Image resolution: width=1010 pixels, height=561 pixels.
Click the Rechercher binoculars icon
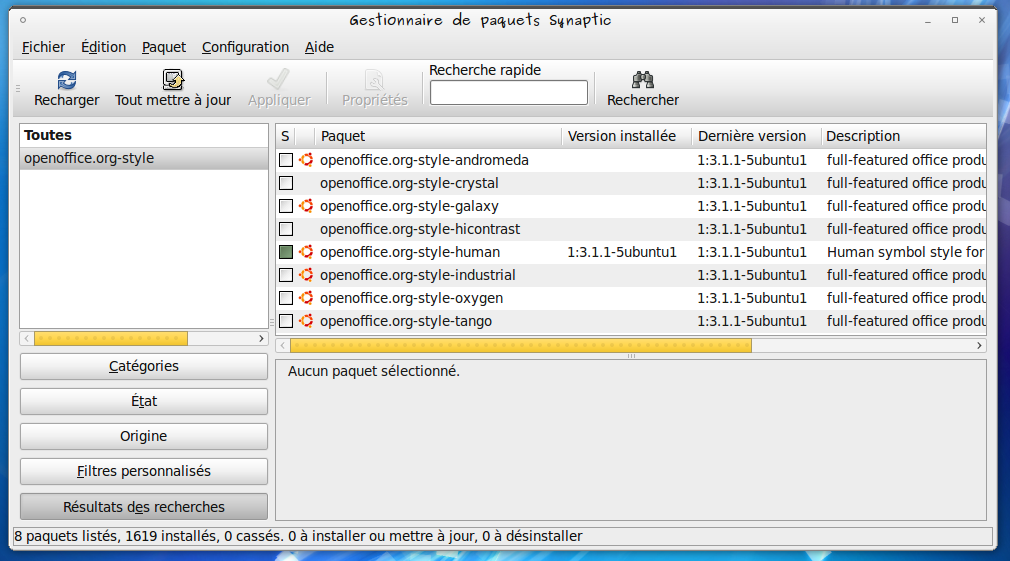[643, 80]
